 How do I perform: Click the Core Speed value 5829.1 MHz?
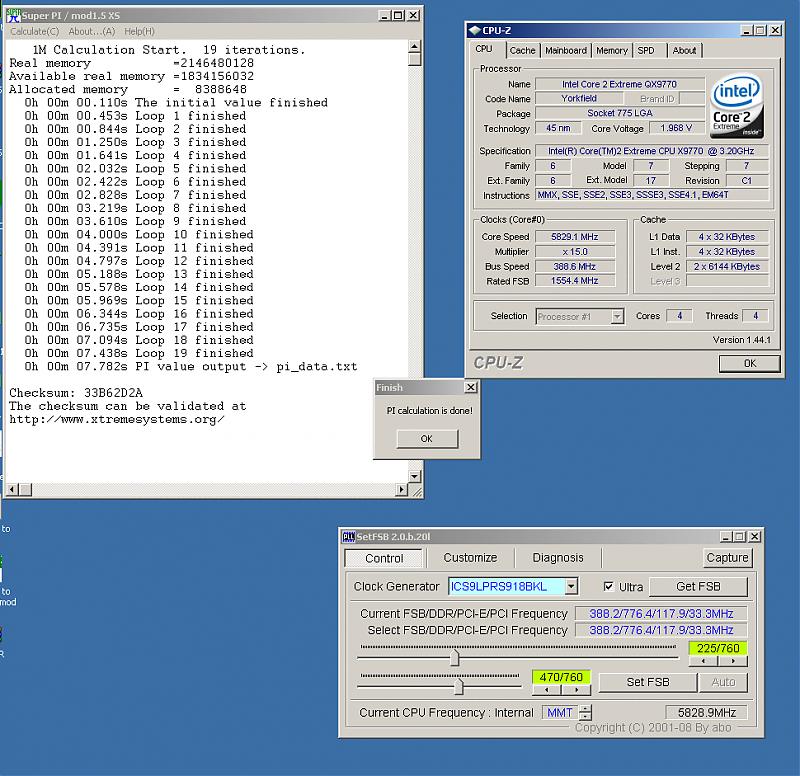click(x=575, y=237)
